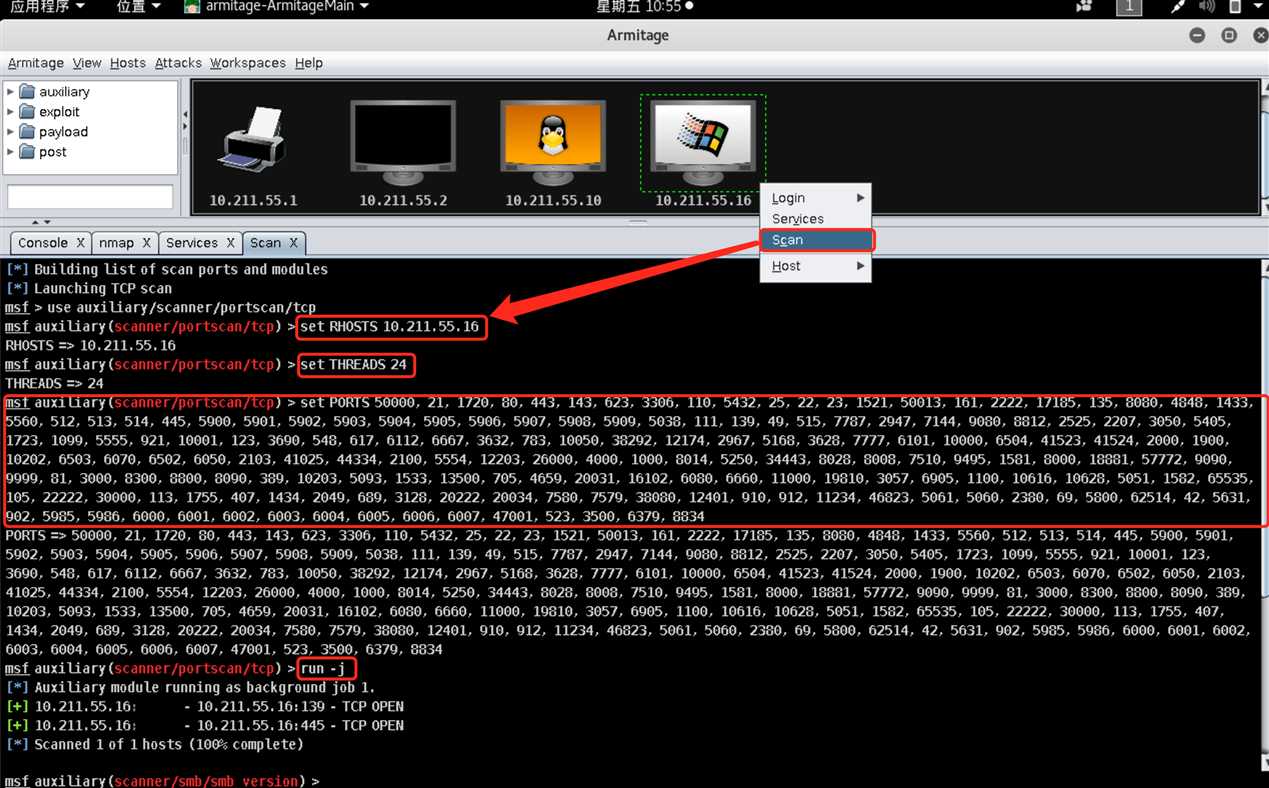Screen dimensions: 1269x788
Task: Open the Help menu
Action: point(309,63)
